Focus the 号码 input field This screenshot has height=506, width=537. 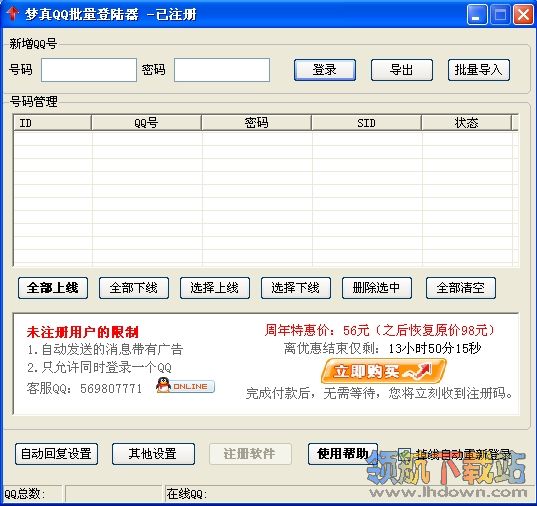pos(89,70)
